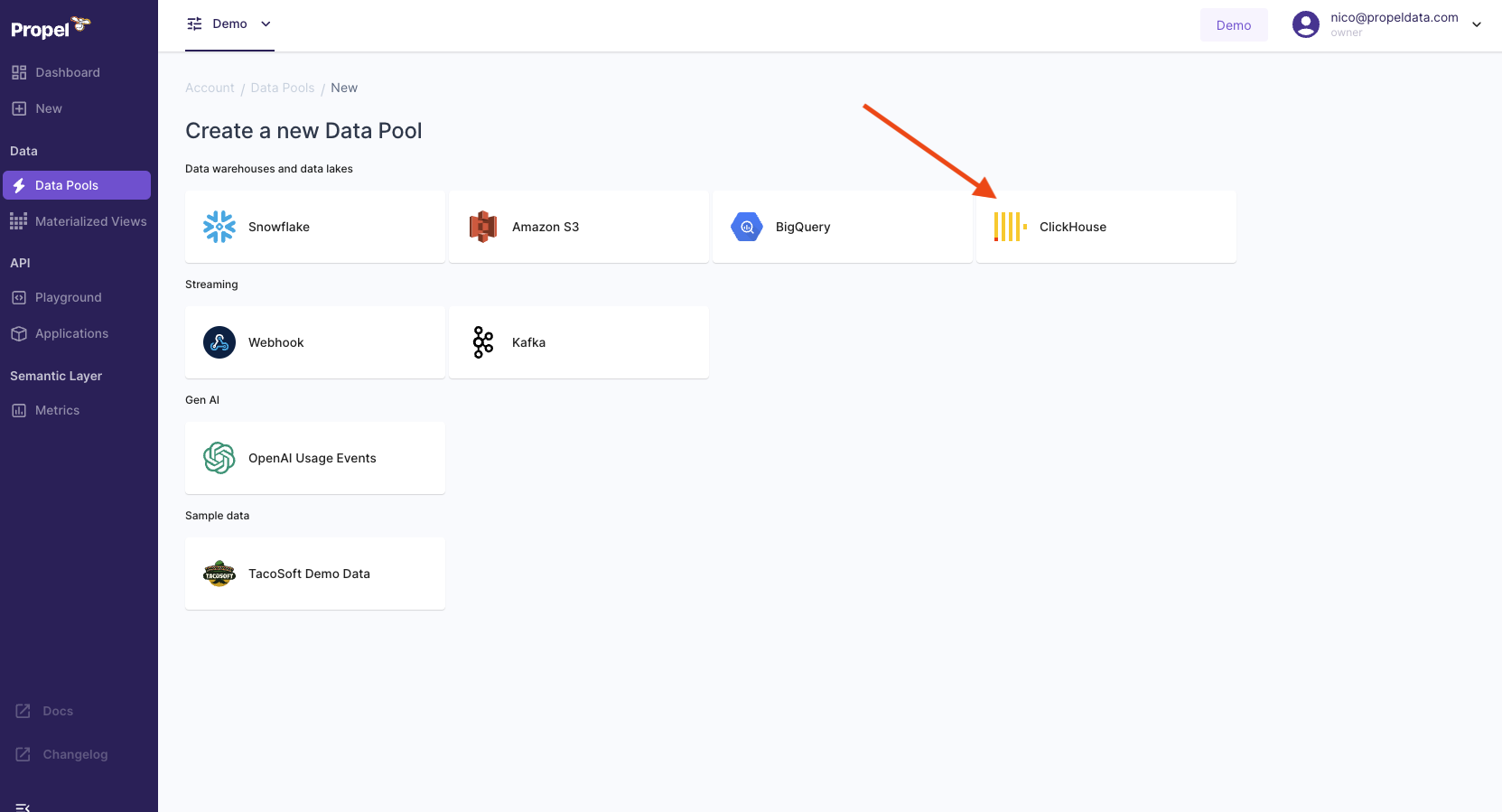Screen dimensions: 1502x812
Task: Open the Demo environment dropdown
Action: (x=229, y=24)
